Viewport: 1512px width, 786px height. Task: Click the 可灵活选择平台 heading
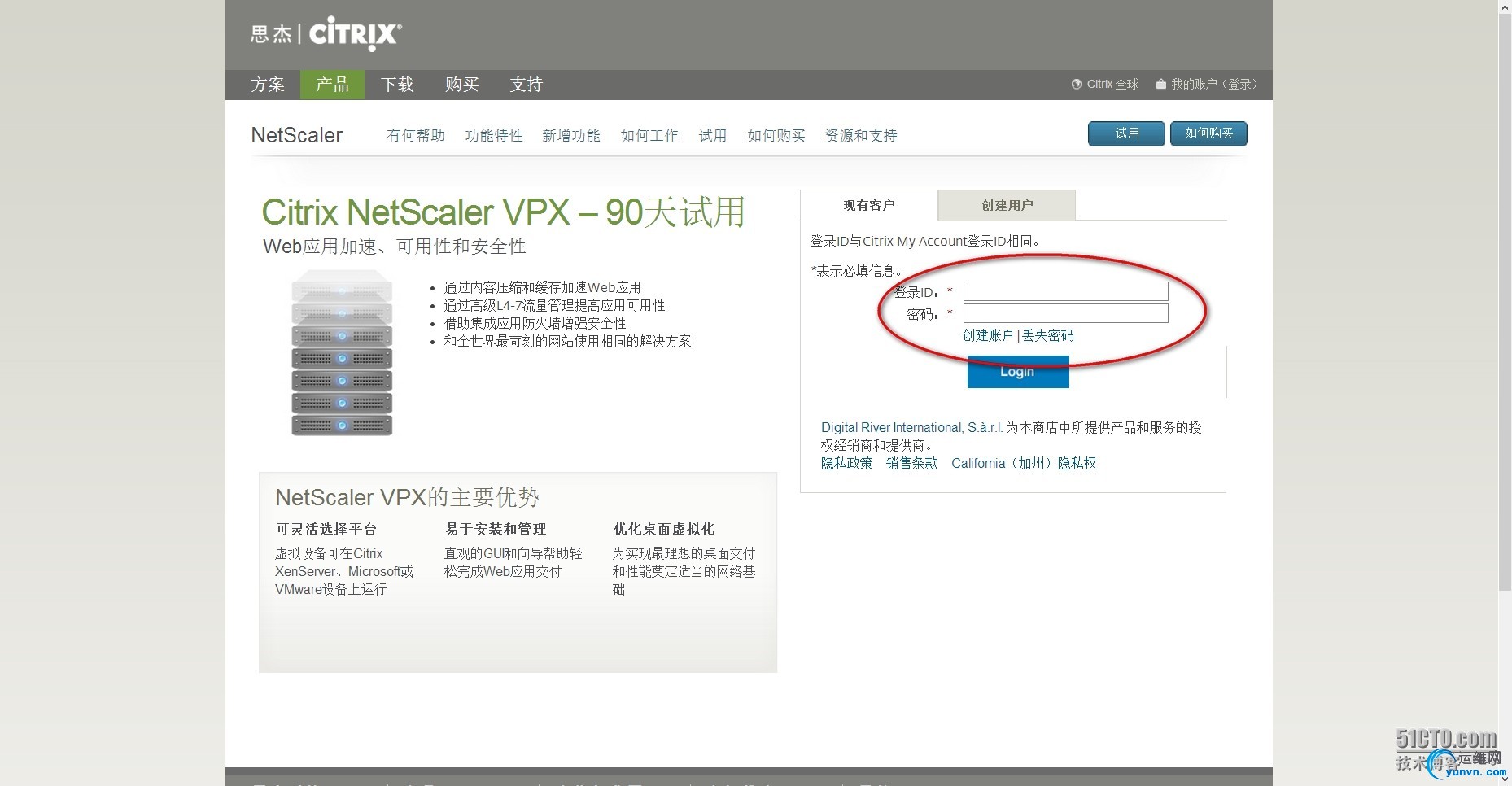tap(326, 529)
